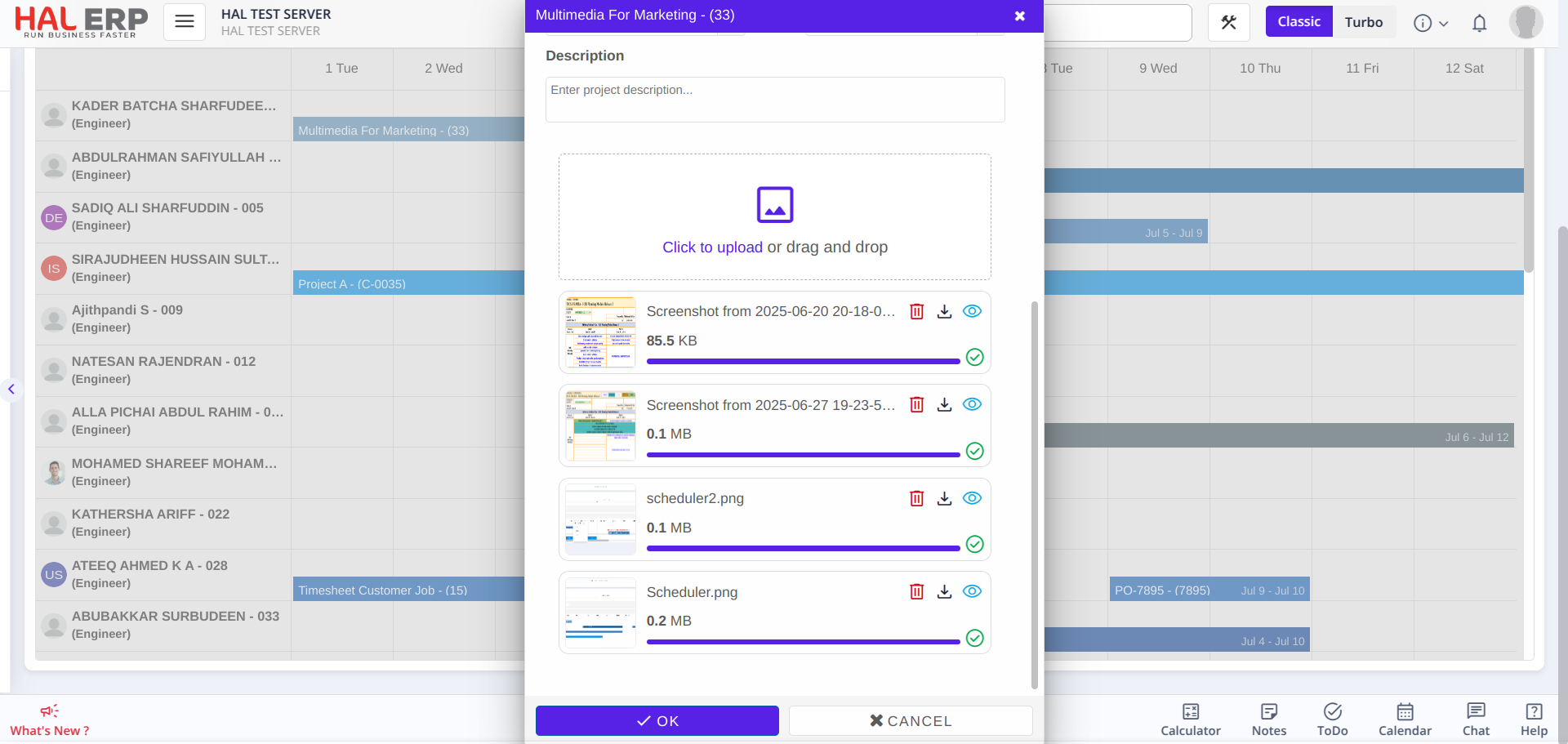The height and width of the screenshot is (744, 1568).
Task: Open the notifications bell
Action: (x=1479, y=23)
